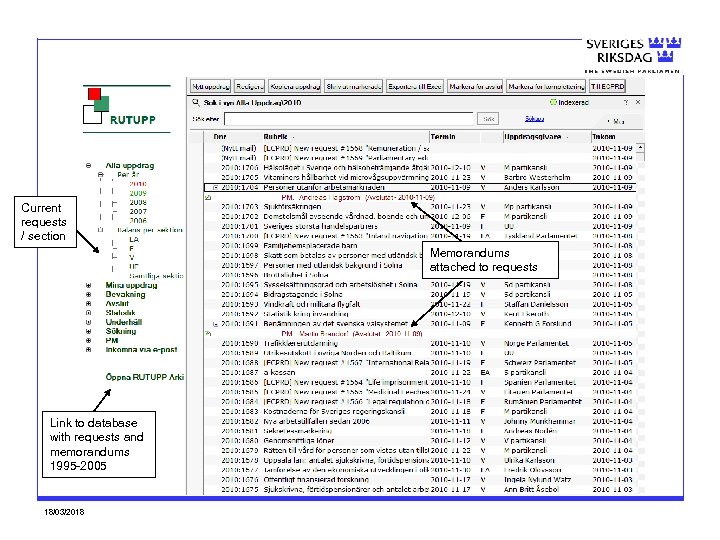
Task: Click the Kopiera uppdrag button
Action: pos(295,86)
